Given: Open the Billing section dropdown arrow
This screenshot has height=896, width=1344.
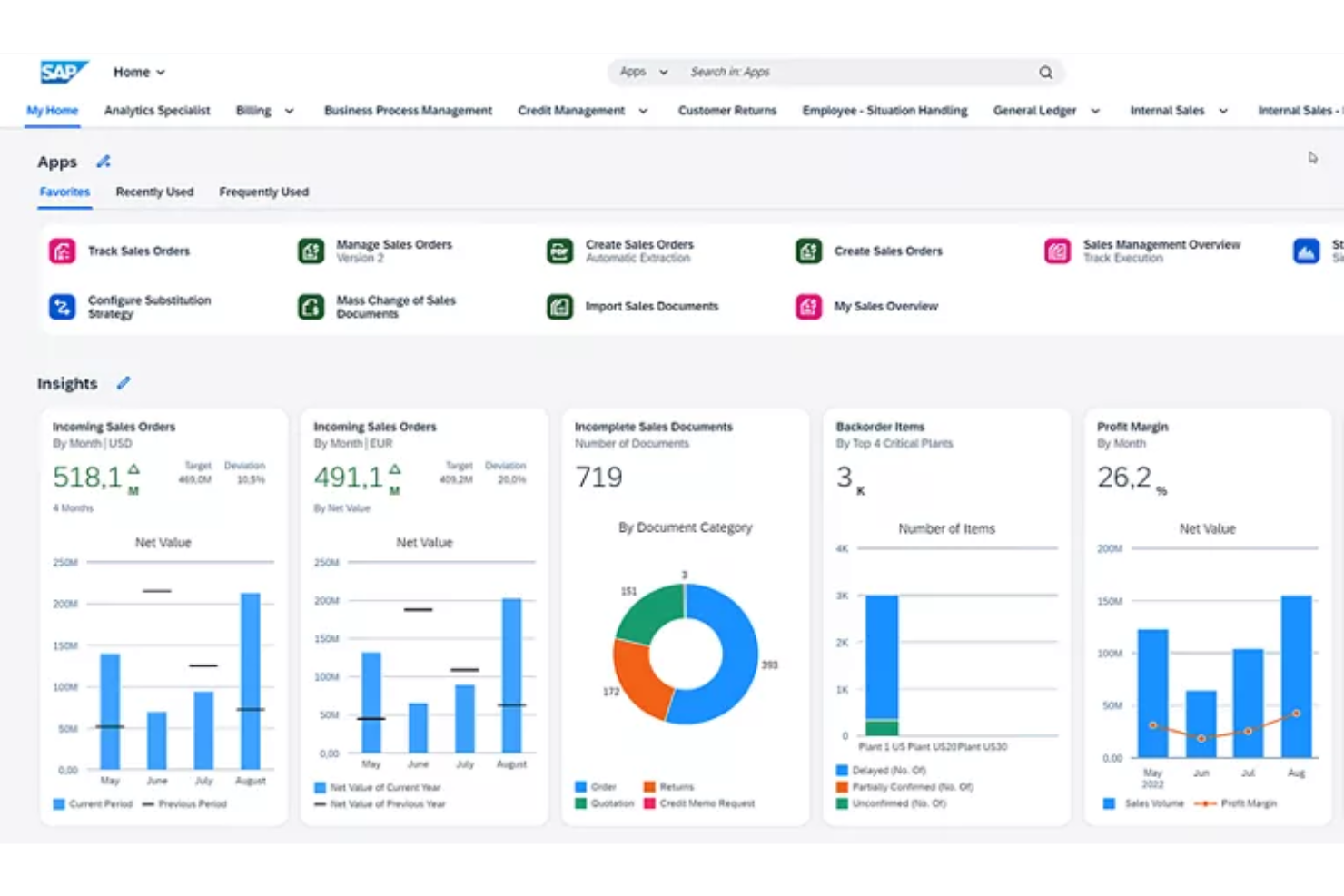Looking at the screenshot, I should [x=288, y=110].
